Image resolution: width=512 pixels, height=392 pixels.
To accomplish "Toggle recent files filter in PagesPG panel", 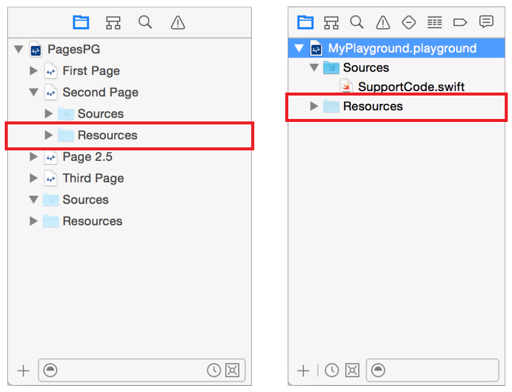I will coord(214,370).
